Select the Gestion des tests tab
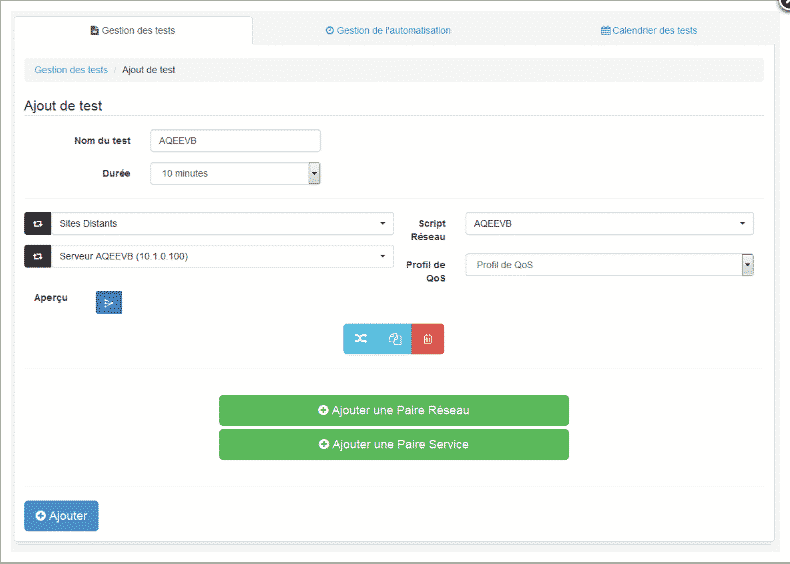This screenshot has width=790, height=564. 132,30
